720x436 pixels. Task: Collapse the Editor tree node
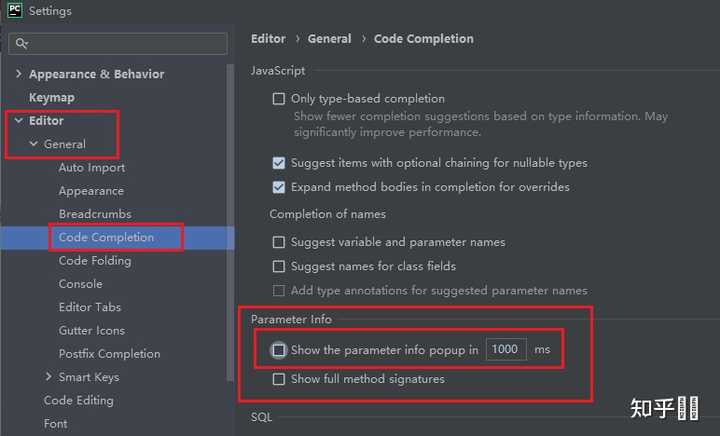(18, 120)
